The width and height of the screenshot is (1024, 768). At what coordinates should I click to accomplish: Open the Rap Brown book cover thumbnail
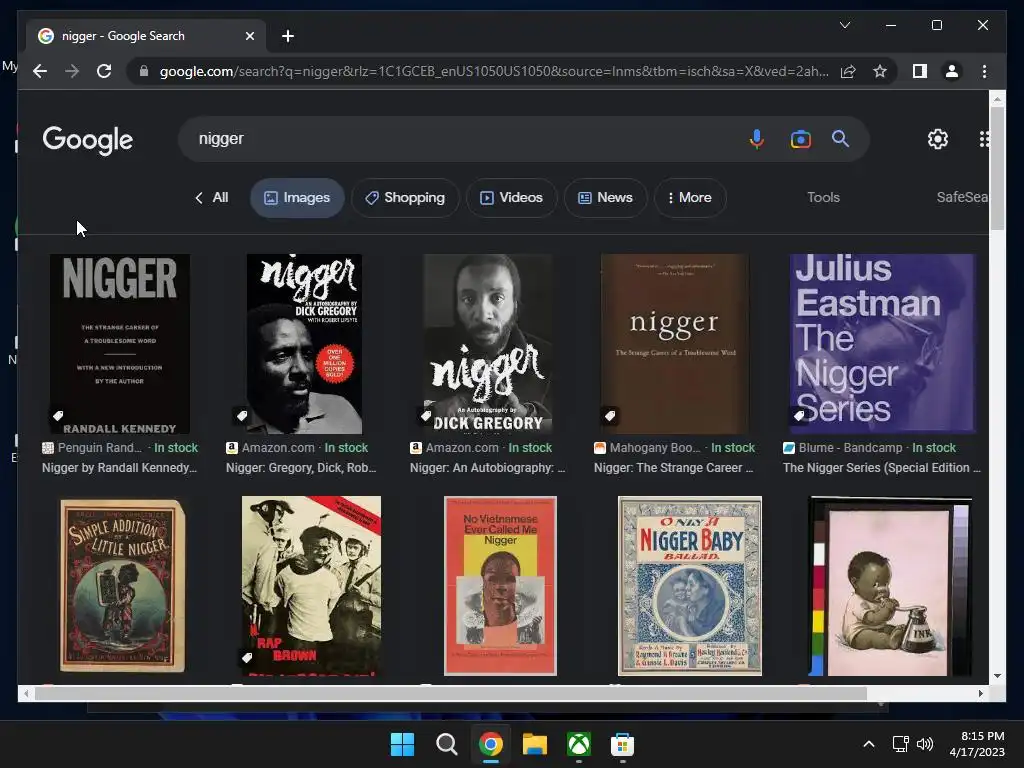coord(312,586)
